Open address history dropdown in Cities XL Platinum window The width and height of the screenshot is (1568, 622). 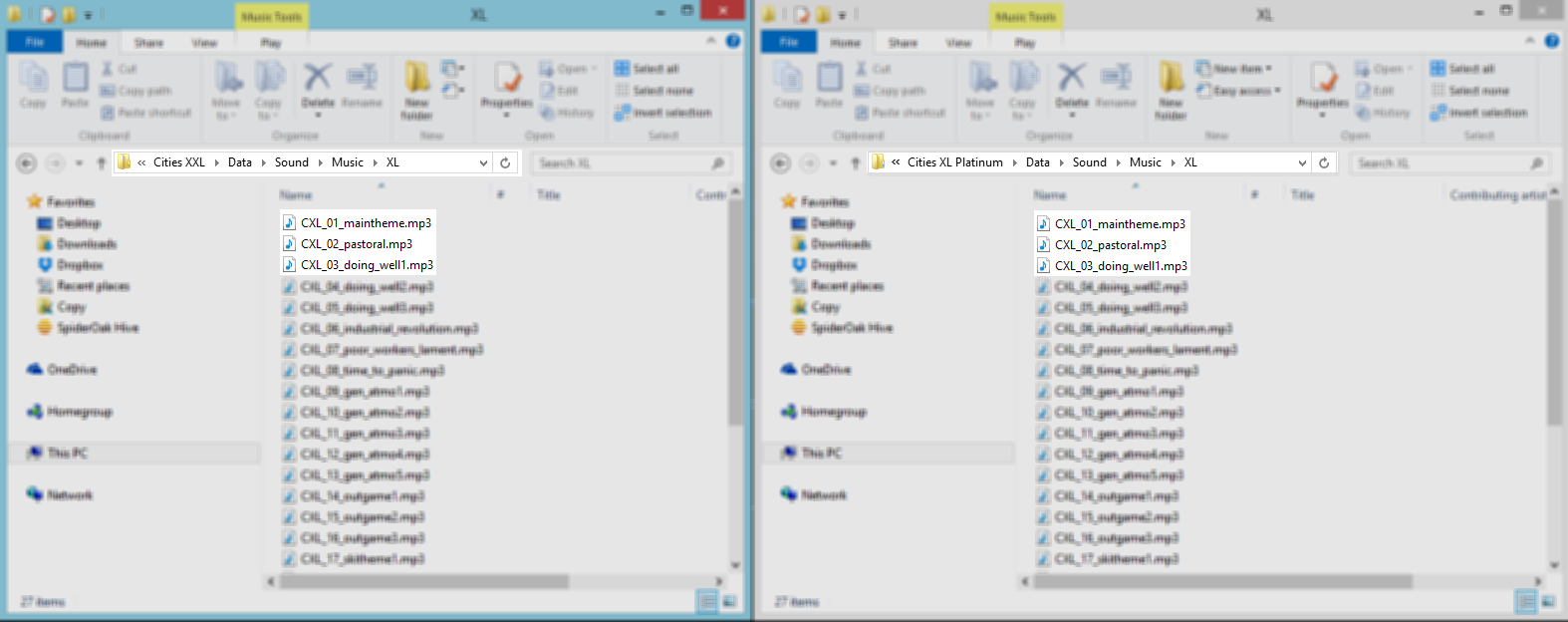1302,162
